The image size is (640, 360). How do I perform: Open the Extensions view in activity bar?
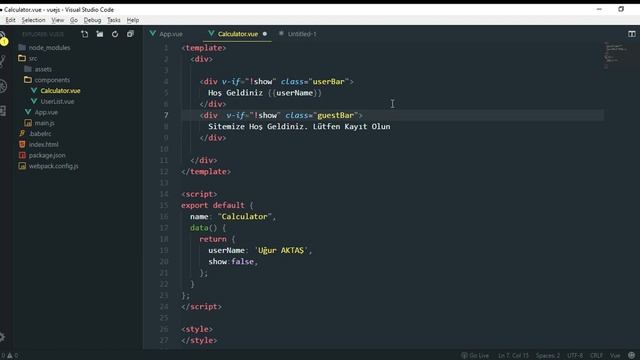(2, 111)
